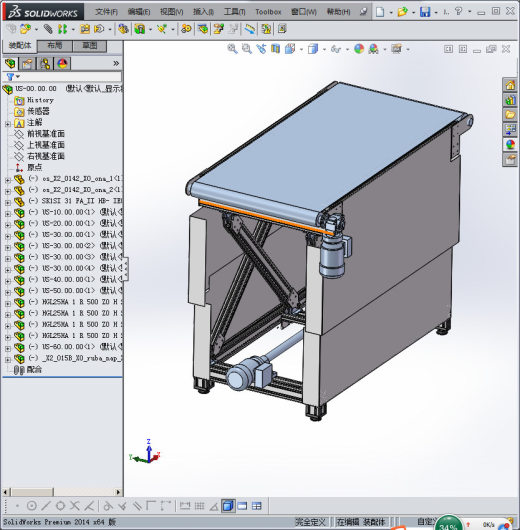520x530 pixels.
Task: Click the New document icon
Action: (380, 12)
